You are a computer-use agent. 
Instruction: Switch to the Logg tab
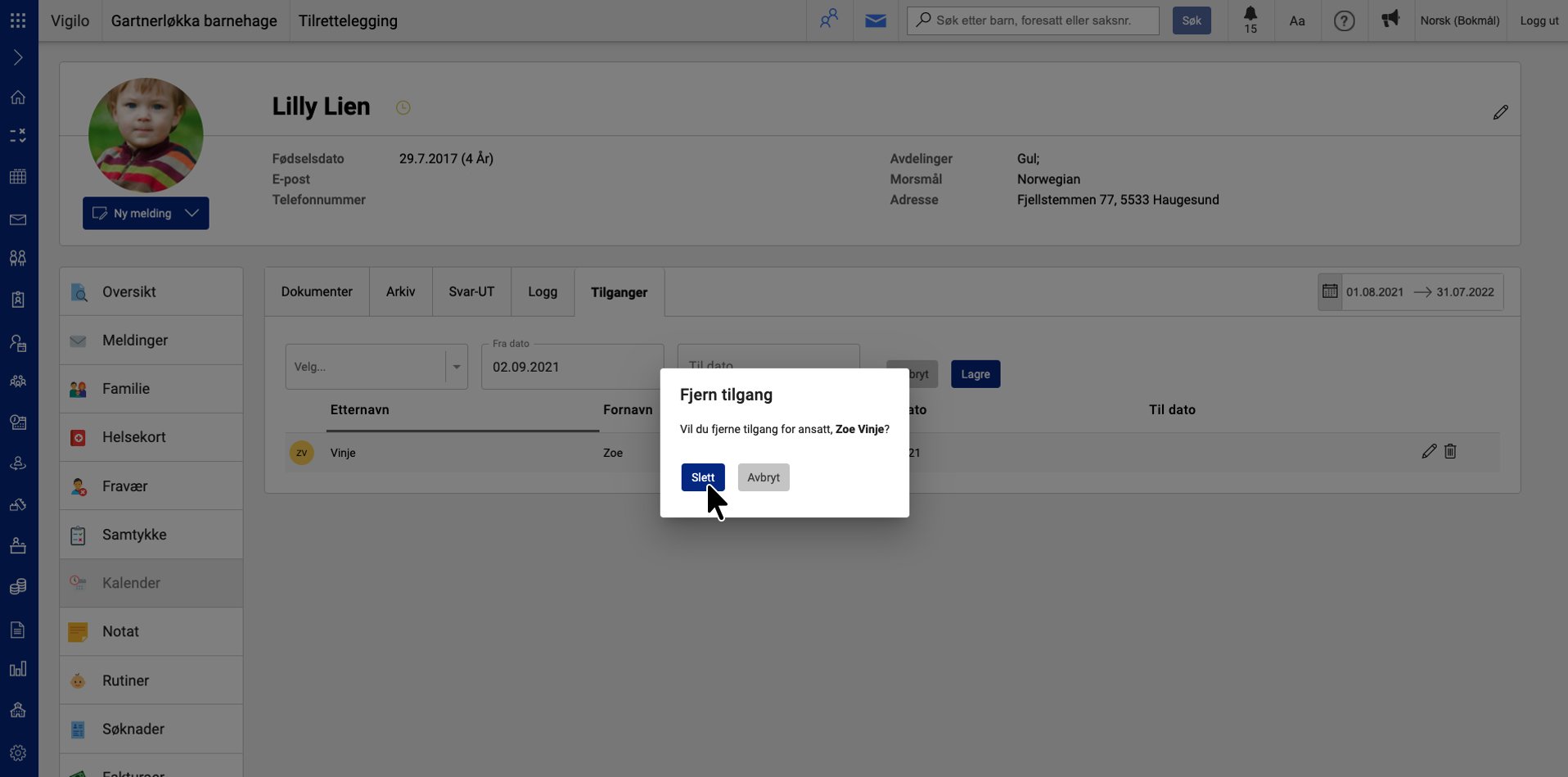tap(542, 291)
